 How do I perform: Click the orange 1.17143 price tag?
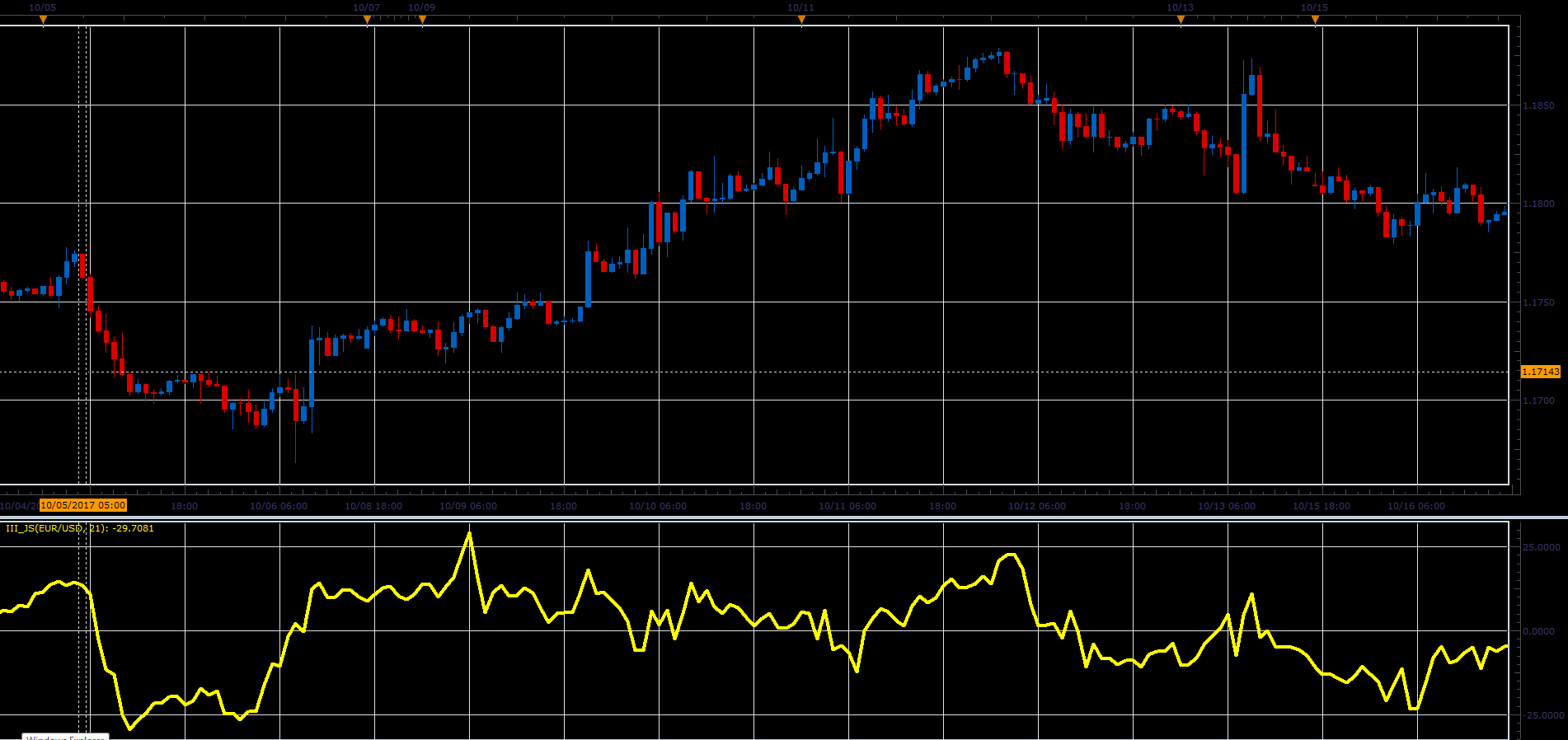(x=1541, y=372)
